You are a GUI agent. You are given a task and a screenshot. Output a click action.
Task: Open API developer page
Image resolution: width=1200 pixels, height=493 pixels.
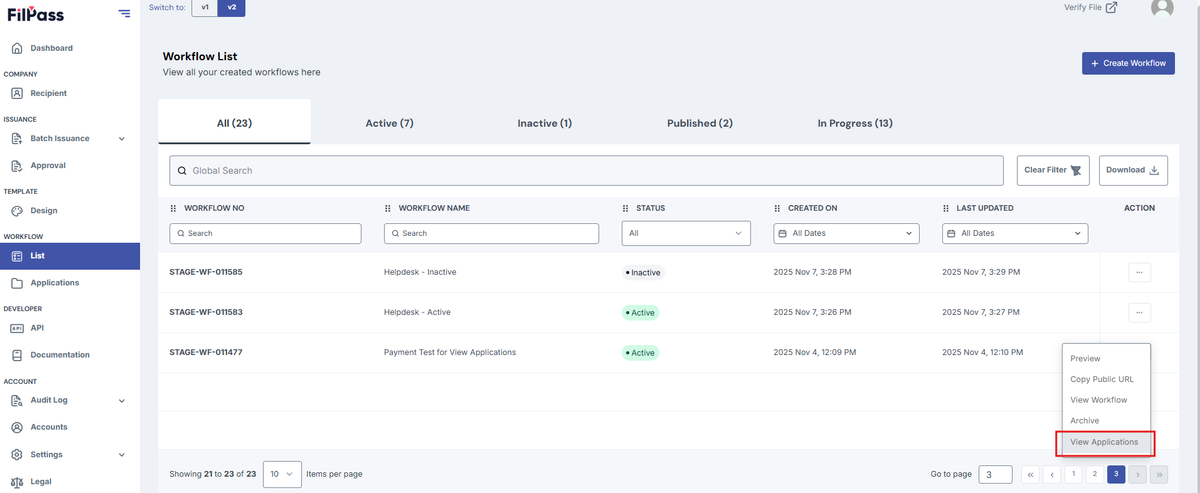[x=37, y=328]
